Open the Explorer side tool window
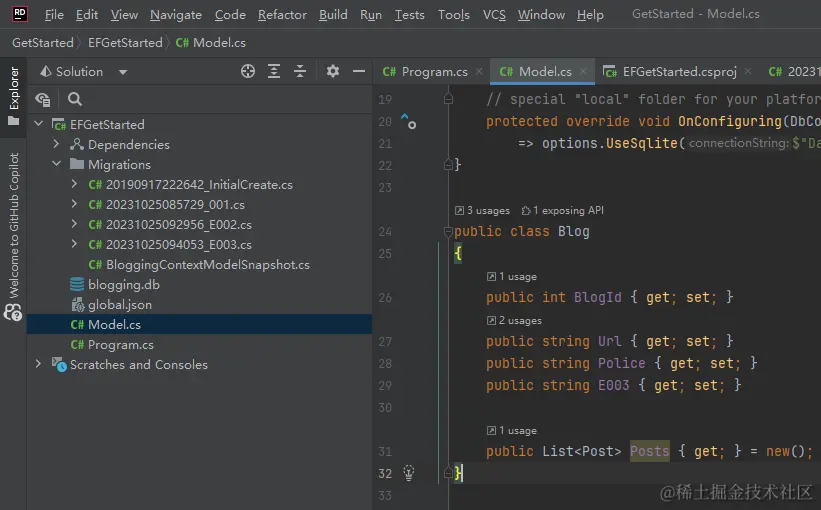821x510 pixels. (x=14, y=96)
